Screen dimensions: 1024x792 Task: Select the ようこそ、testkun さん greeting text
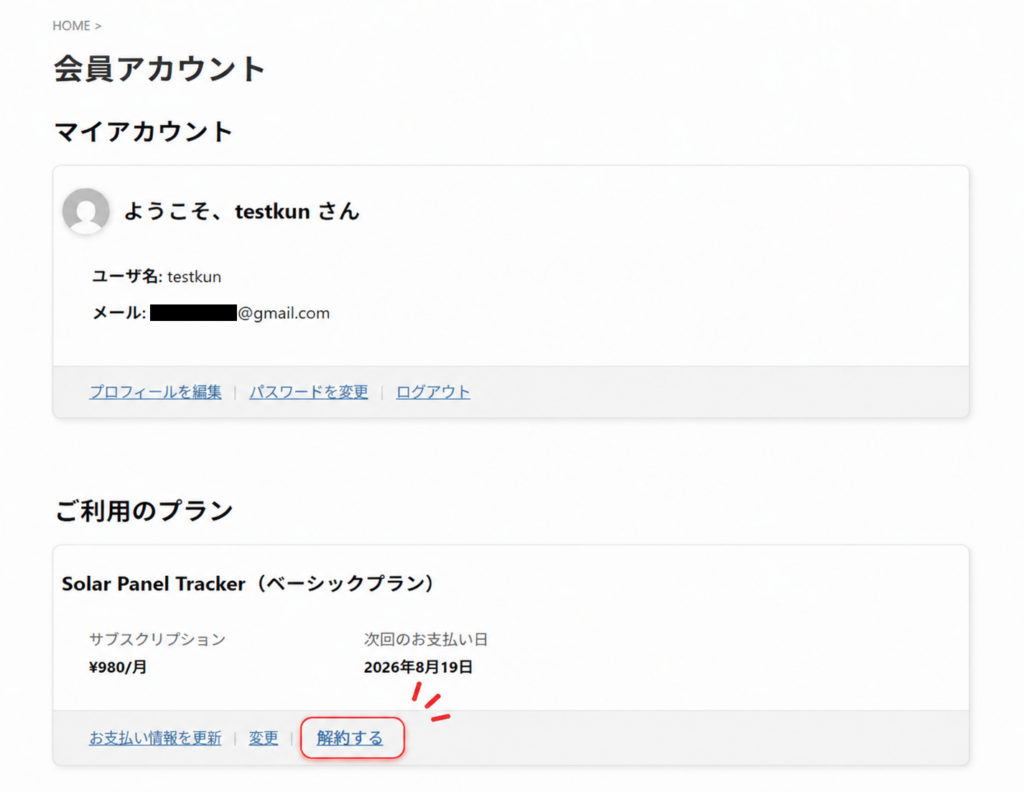(x=242, y=211)
